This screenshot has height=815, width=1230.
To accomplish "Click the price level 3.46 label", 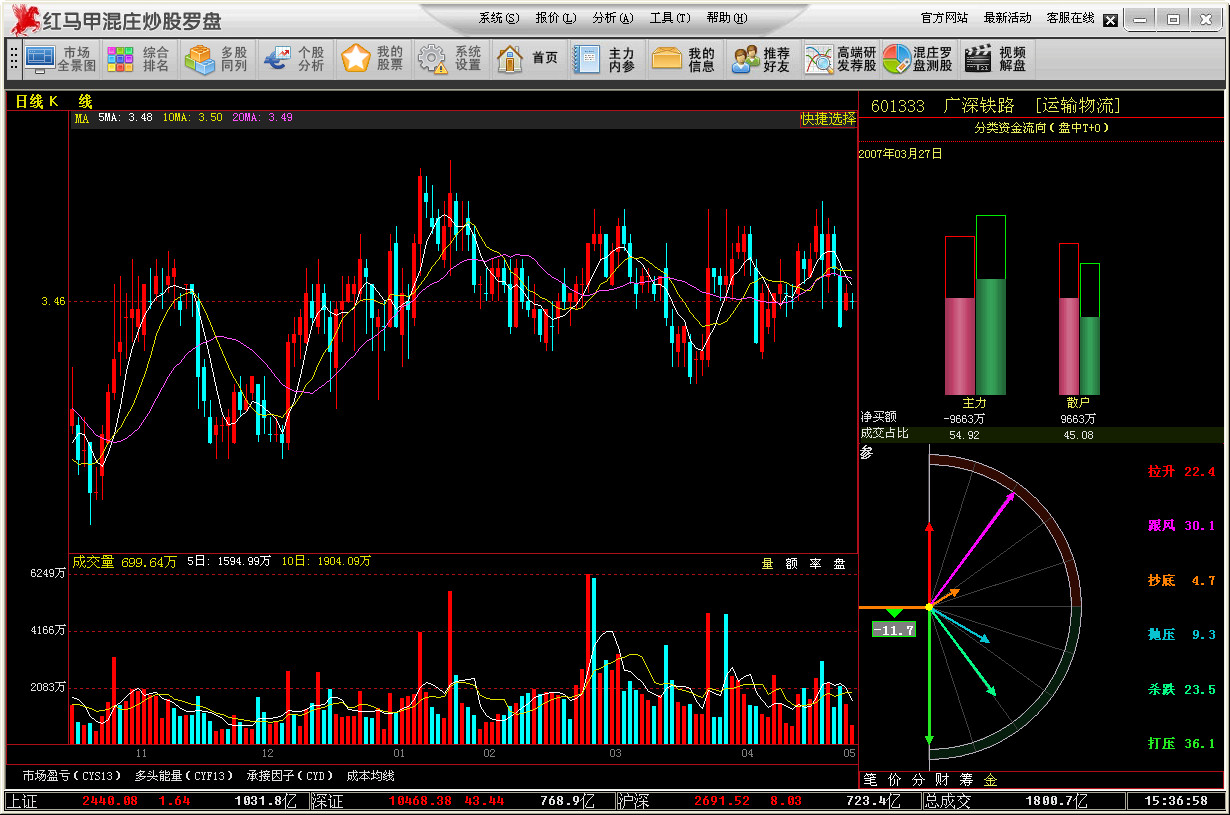I will tap(53, 301).
